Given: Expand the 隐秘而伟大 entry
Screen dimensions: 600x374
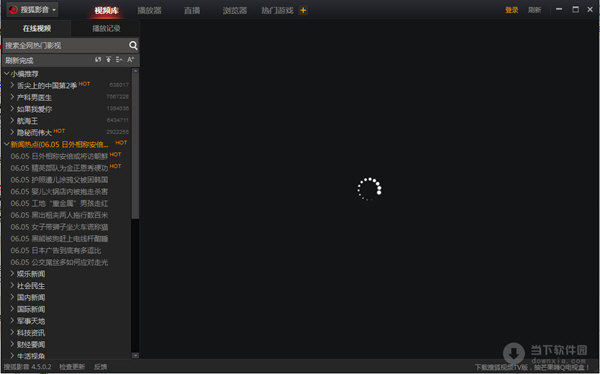Looking at the screenshot, I should (x=12, y=132).
